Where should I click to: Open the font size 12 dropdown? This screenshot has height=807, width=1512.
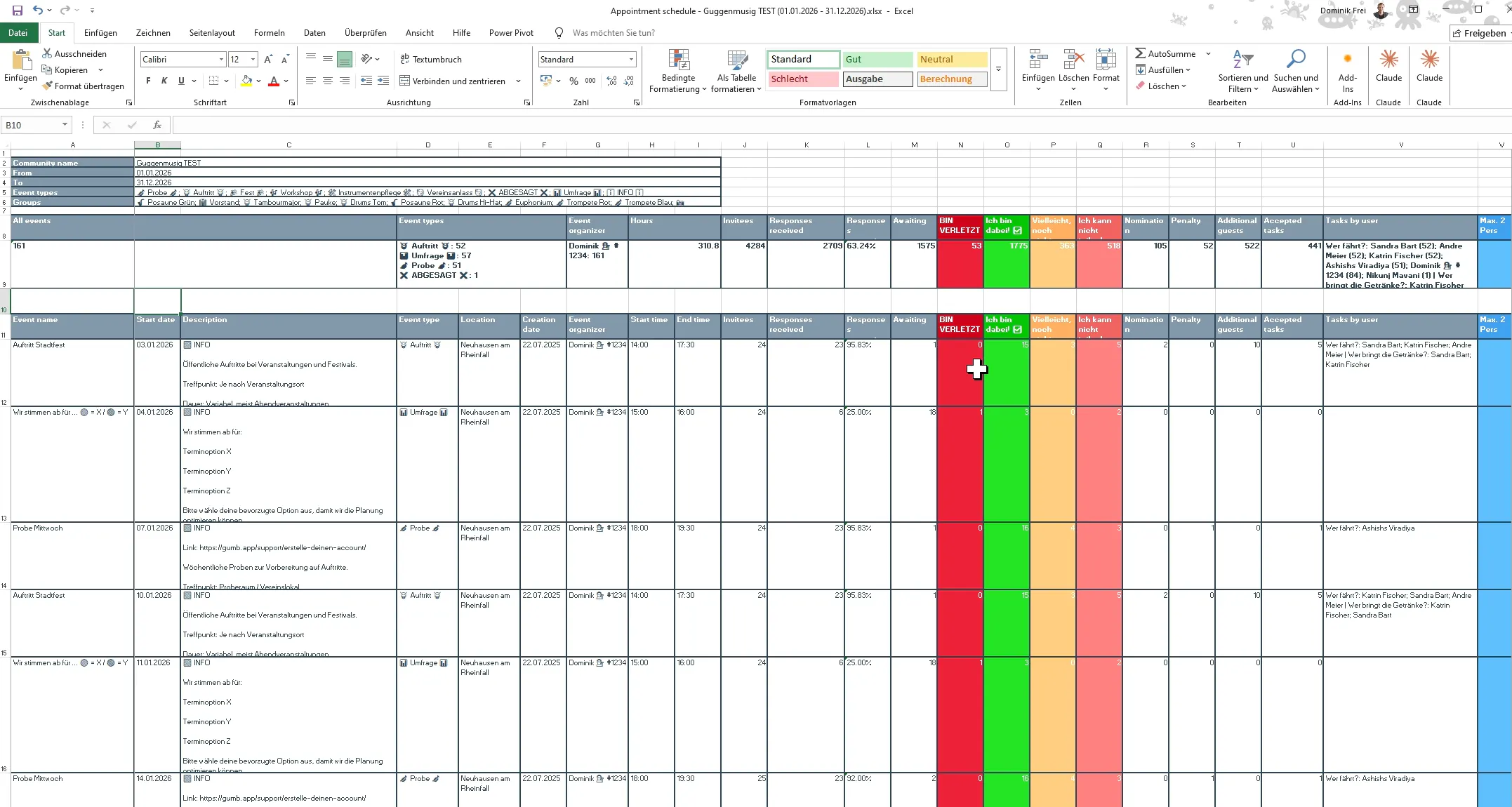tap(253, 59)
